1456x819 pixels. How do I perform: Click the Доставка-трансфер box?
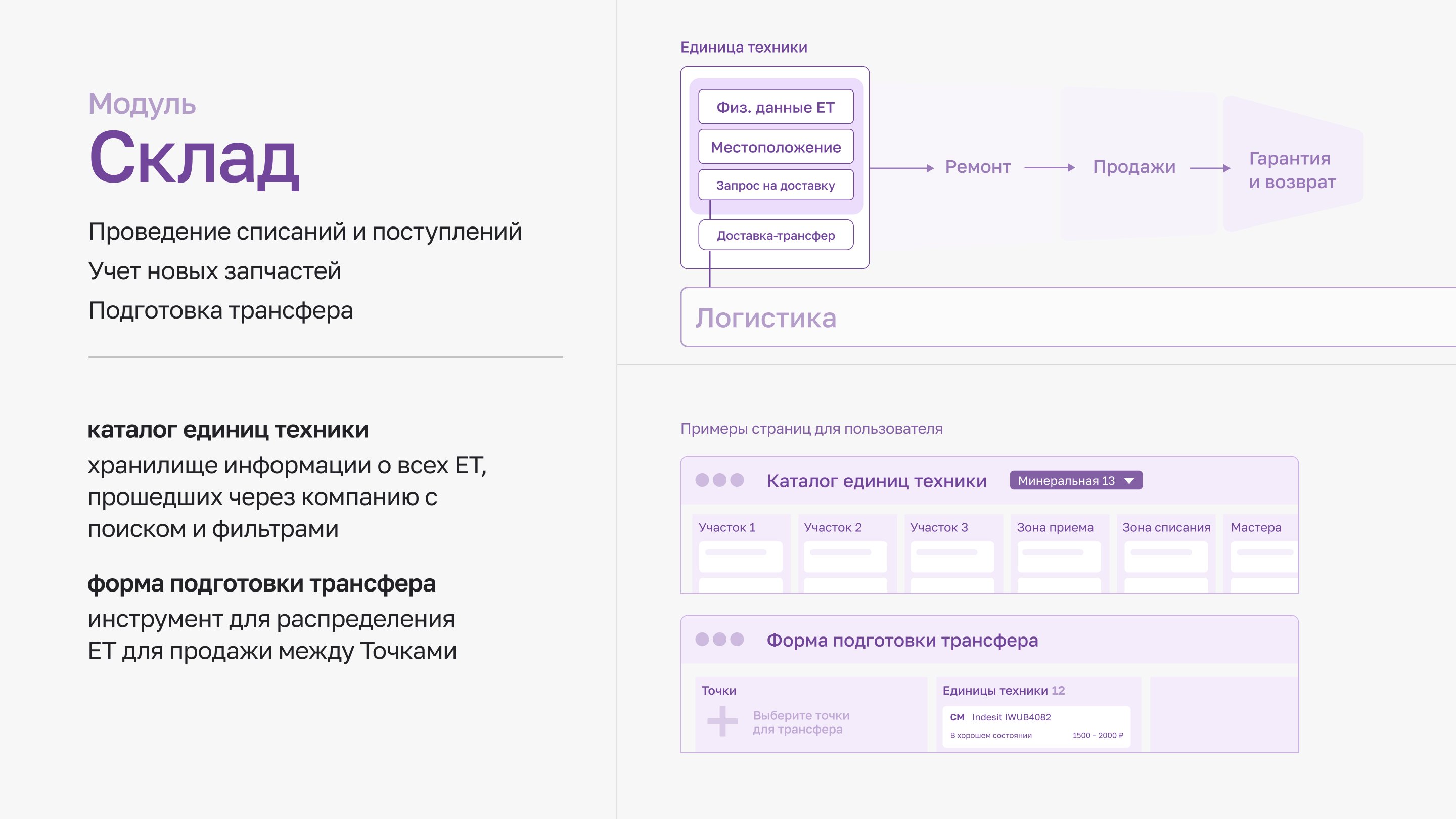776,235
